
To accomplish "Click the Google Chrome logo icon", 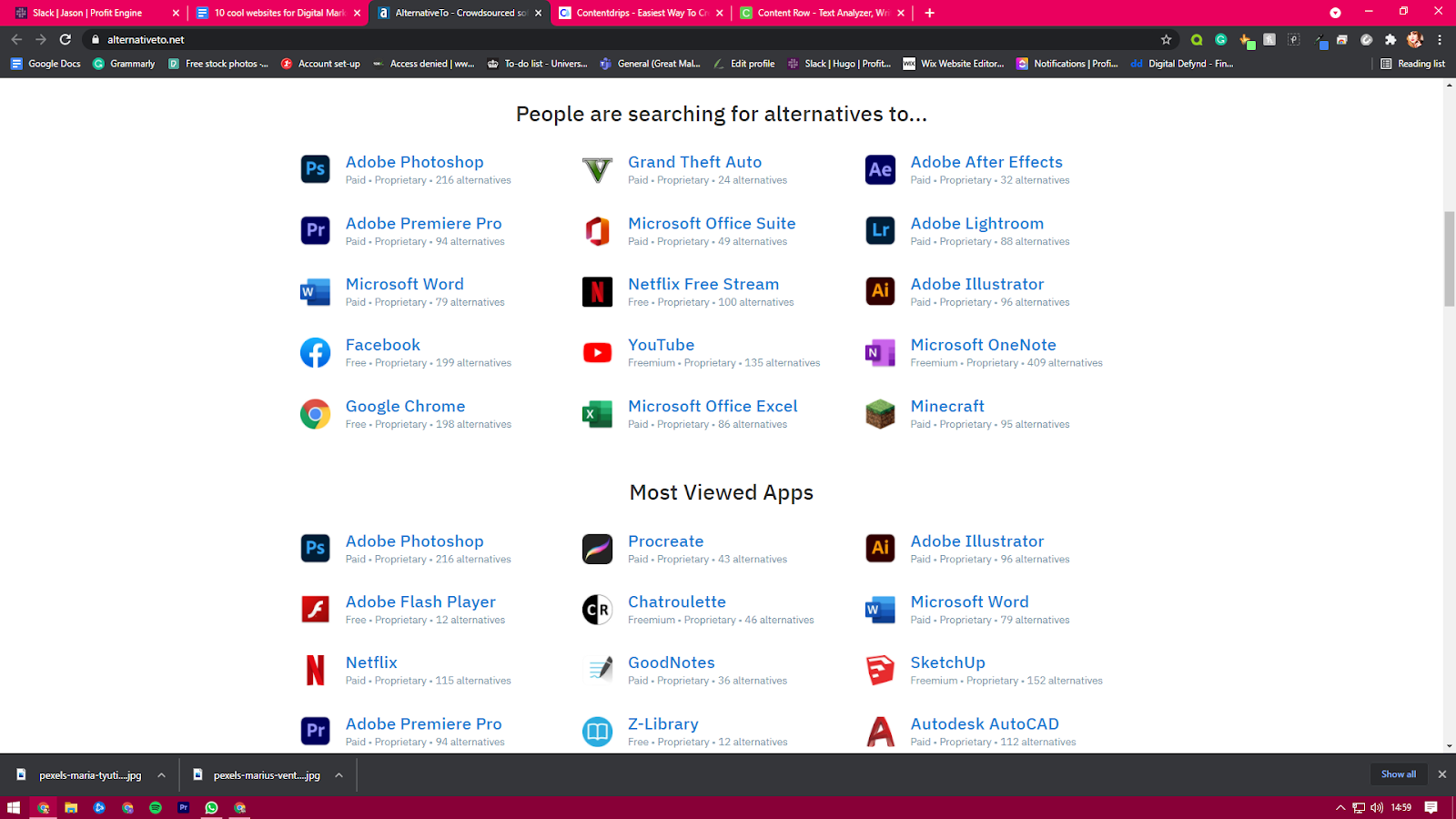I will coord(315,414).
